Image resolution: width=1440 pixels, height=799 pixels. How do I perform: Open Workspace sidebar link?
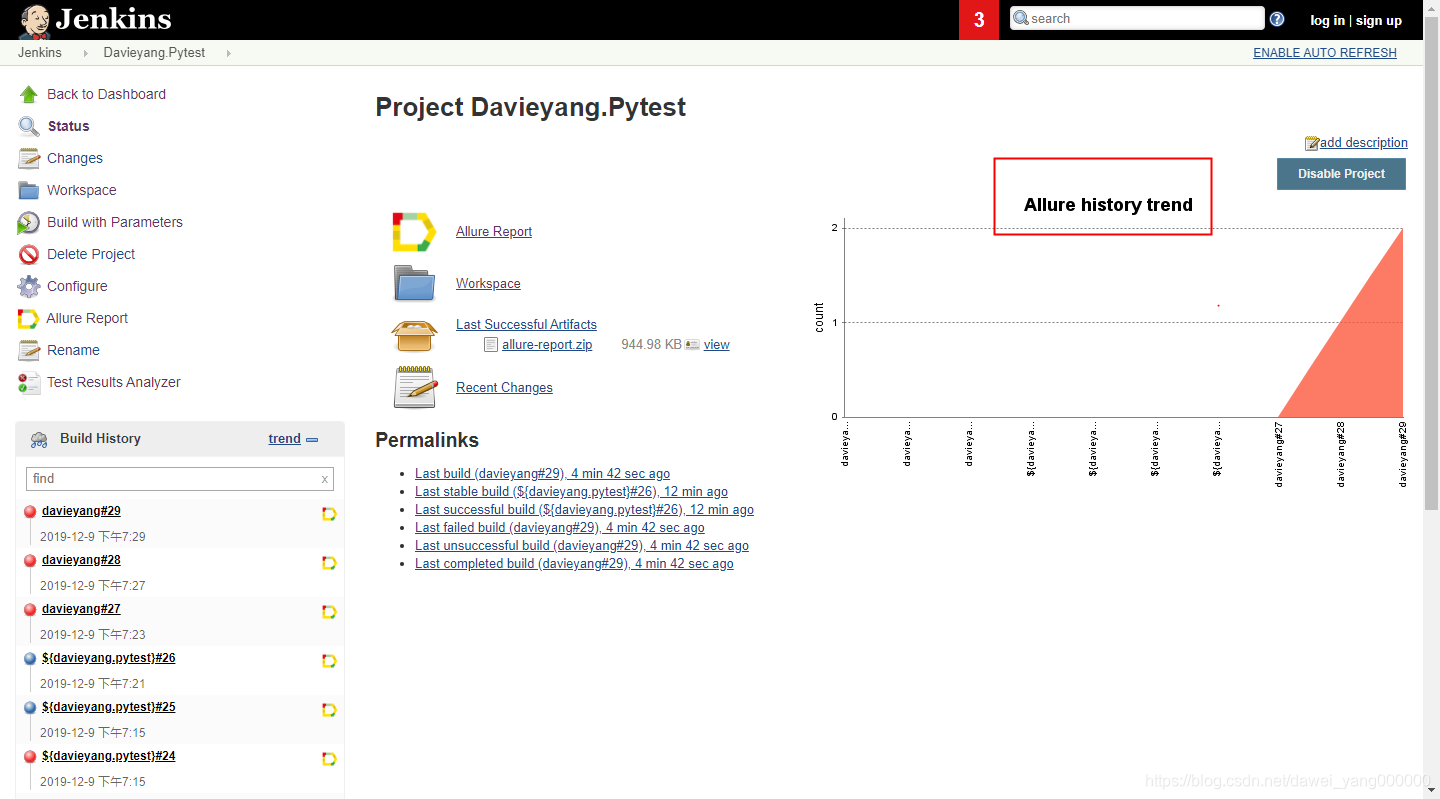pyautogui.click(x=81, y=190)
